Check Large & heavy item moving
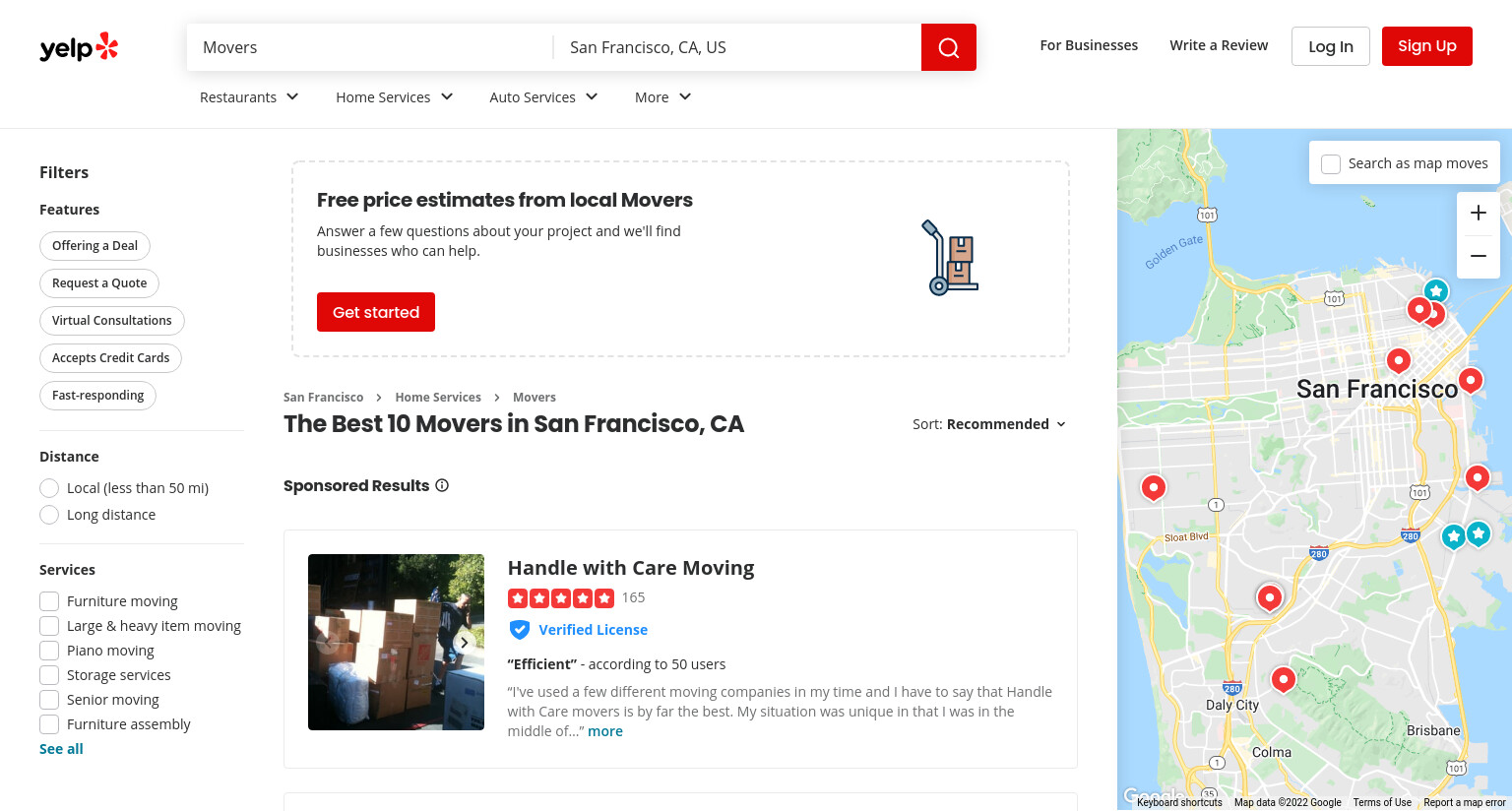Screen dimensions: 1512x811 pyautogui.click(x=49, y=626)
